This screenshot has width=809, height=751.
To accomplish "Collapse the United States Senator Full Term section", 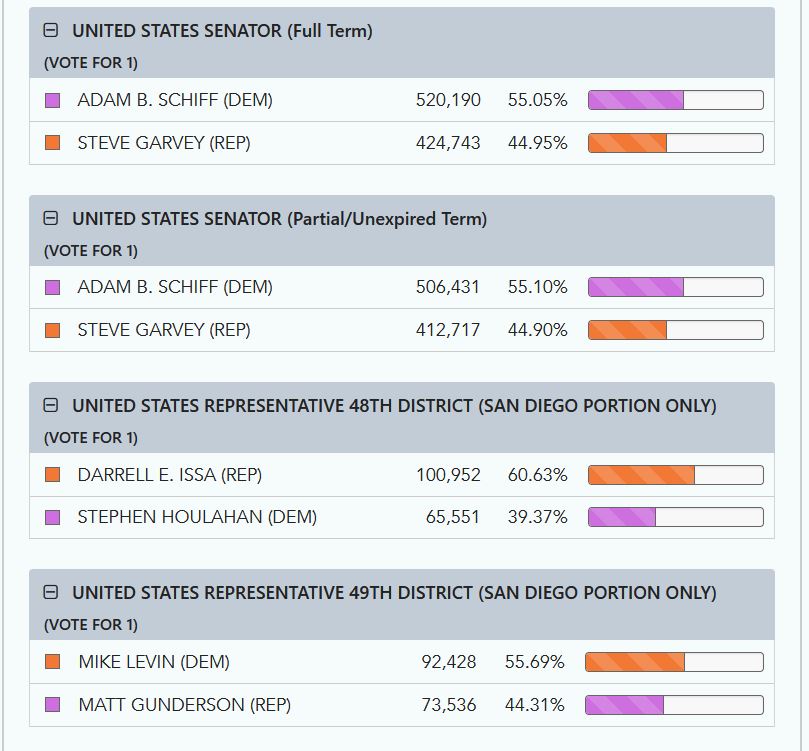I will 51,31.
